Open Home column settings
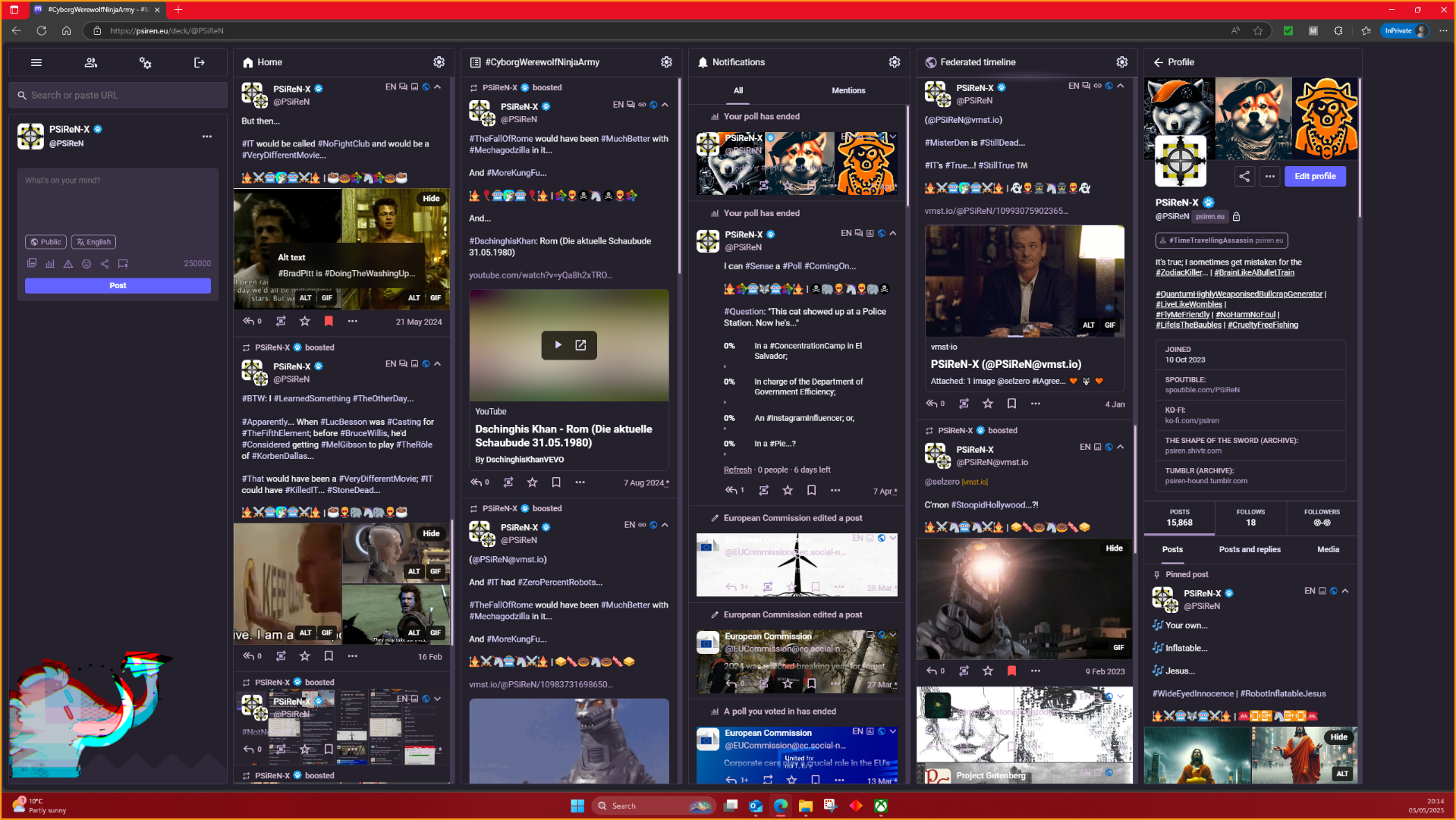The height and width of the screenshot is (820, 1456). pyautogui.click(x=439, y=62)
